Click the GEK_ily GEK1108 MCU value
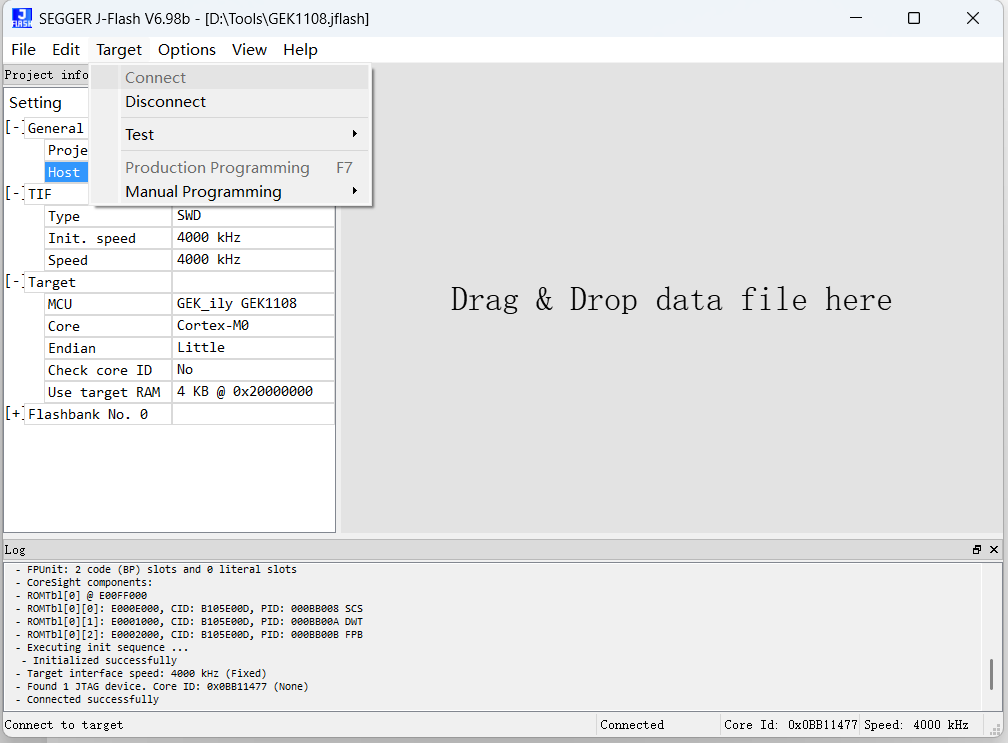Viewport: 1008px width, 743px height. tap(253, 303)
